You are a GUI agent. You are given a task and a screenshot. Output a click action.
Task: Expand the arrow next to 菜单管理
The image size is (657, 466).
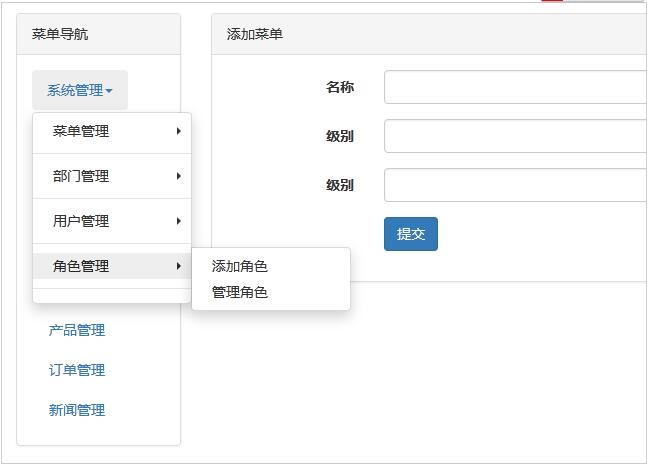click(x=179, y=131)
